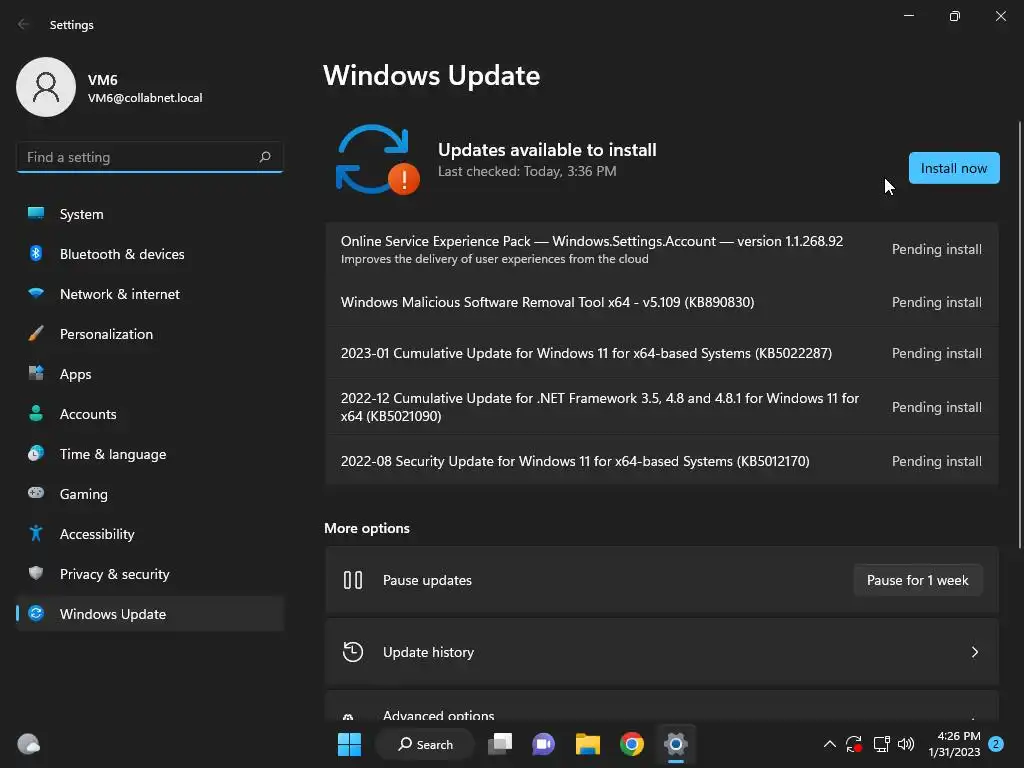Open Accessibility settings category
Image resolution: width=1024 pixels, height=768 pixels.
(x=150, y=534)
